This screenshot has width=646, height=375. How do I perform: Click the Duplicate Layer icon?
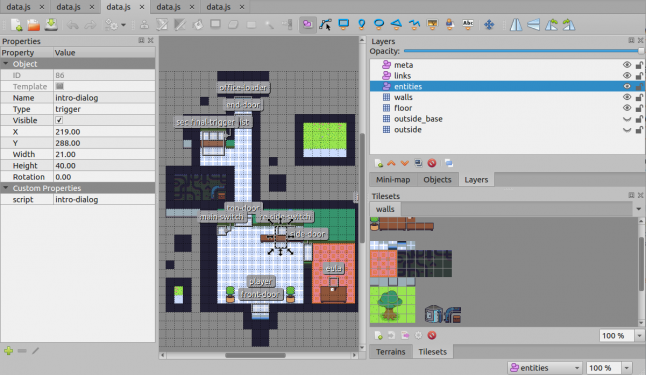[x=418, y=163]
